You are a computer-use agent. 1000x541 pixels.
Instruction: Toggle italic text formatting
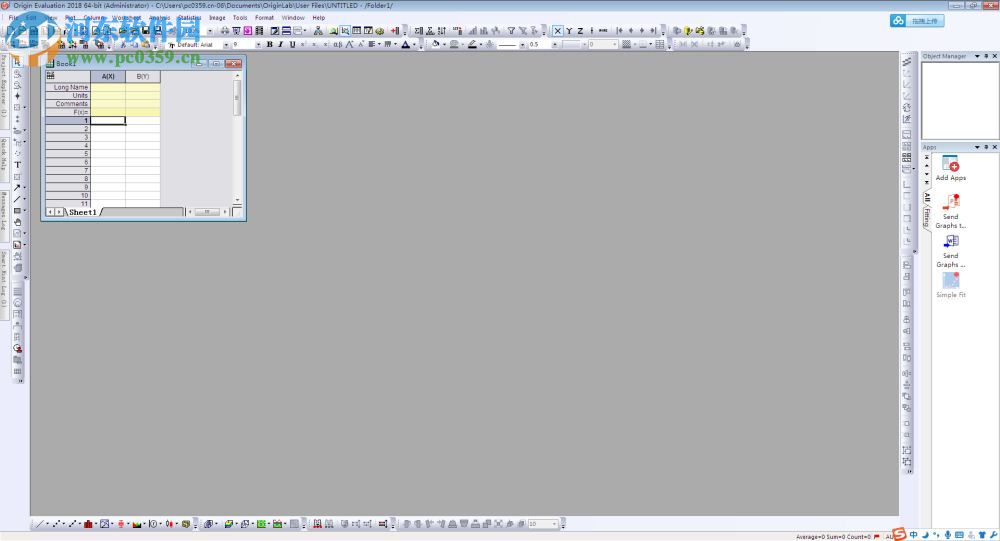tap(281, 45)
